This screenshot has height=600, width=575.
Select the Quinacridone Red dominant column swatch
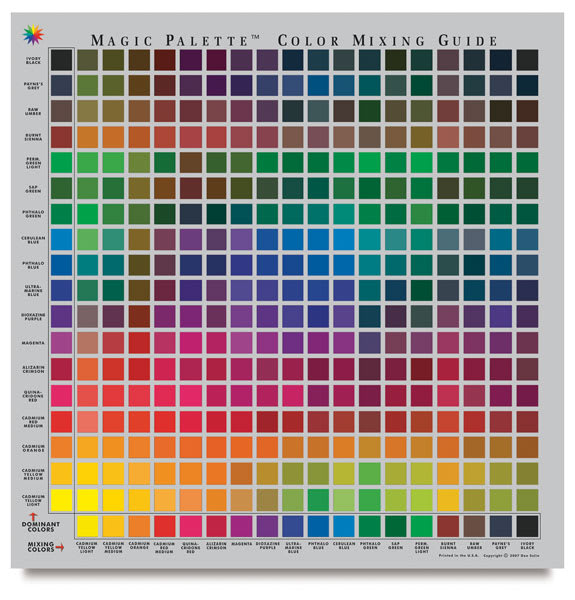[61, 396]
